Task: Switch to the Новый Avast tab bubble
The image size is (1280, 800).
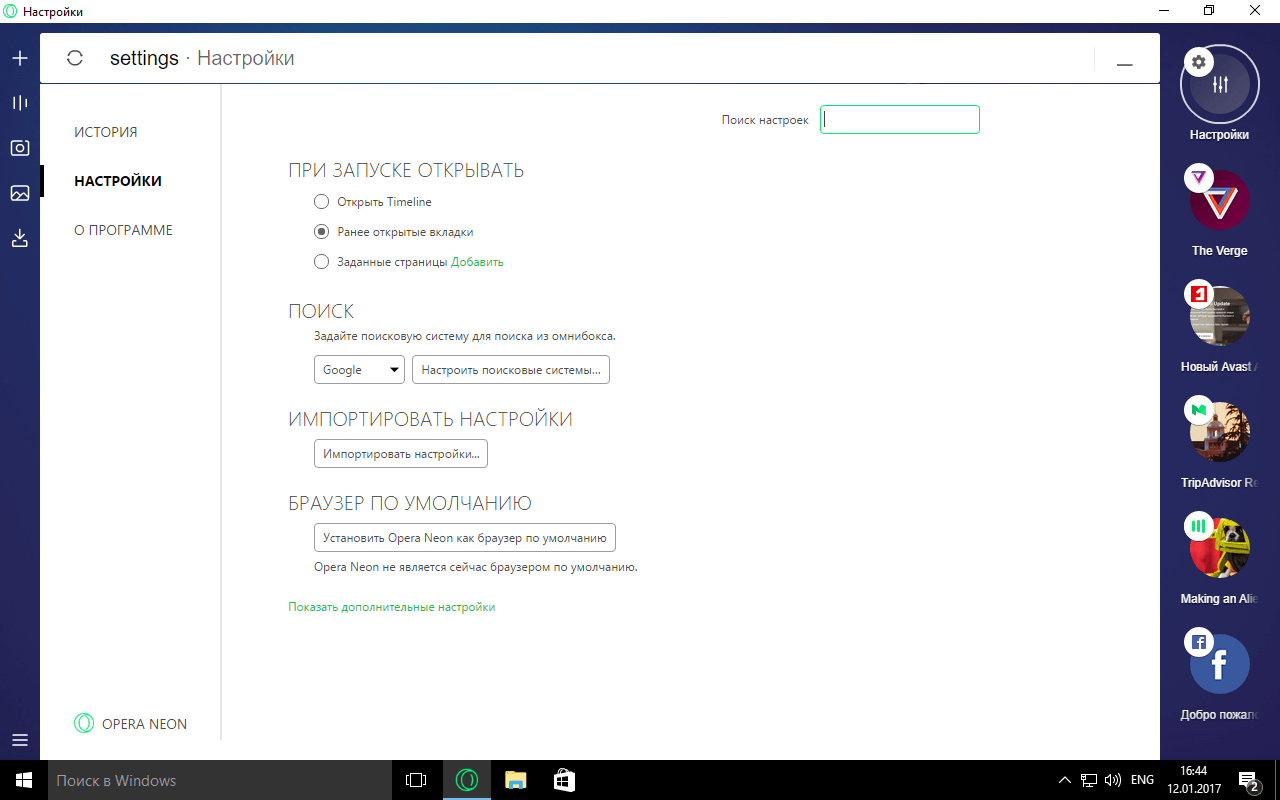Action: click(x=1220, y=316)
